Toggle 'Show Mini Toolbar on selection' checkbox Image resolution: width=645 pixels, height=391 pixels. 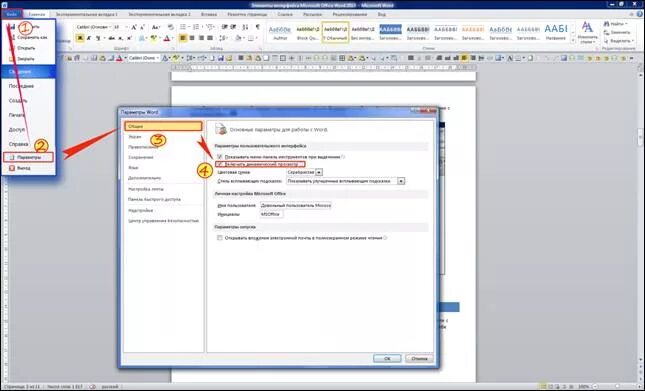[x=220, y=157]
